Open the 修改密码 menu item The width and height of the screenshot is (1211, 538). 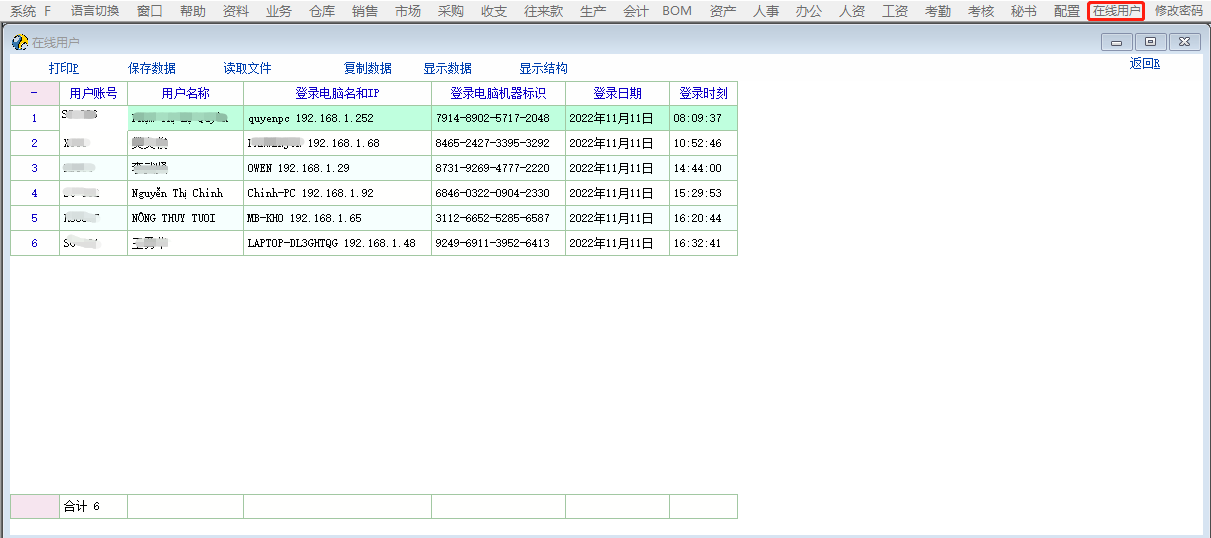(1178, 11)
